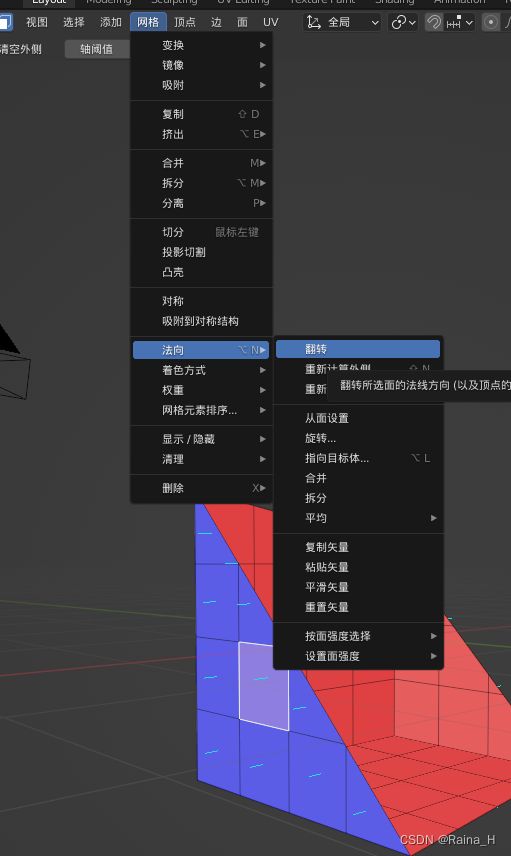Select the highlighted 法向 entry

pyautogui.click(x=201, y=350)
